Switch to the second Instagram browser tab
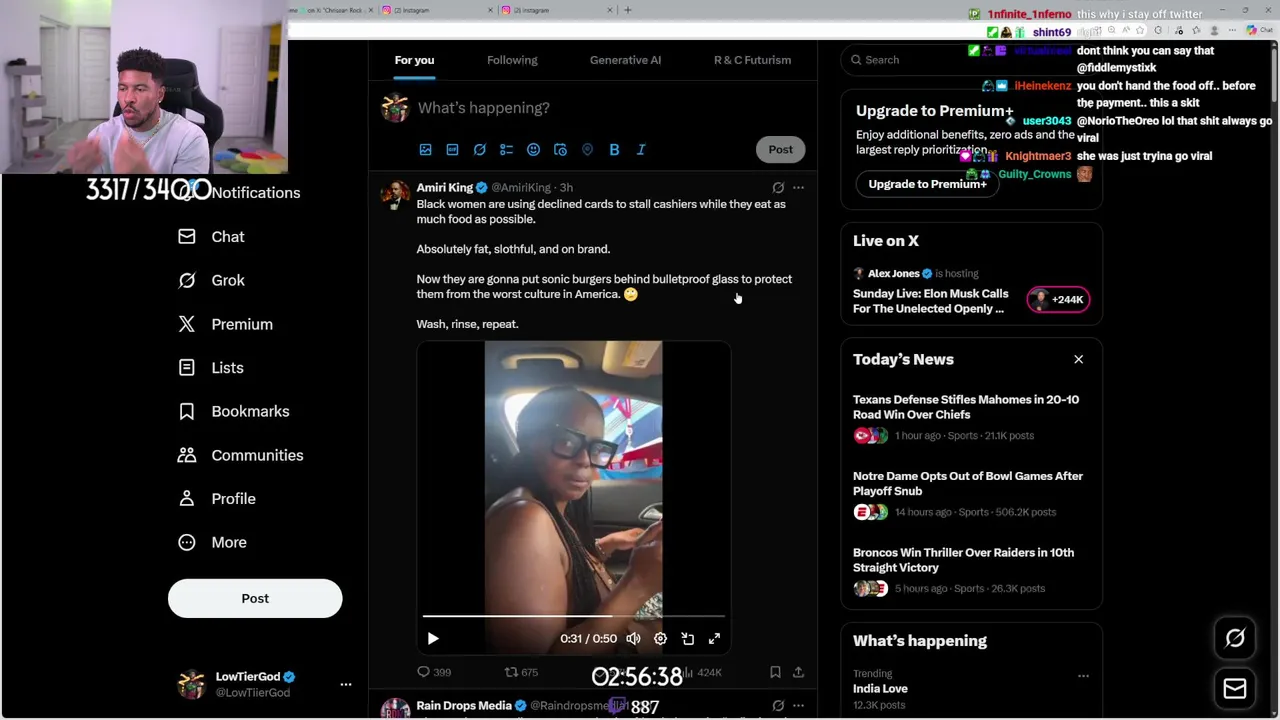 point(554,10)
